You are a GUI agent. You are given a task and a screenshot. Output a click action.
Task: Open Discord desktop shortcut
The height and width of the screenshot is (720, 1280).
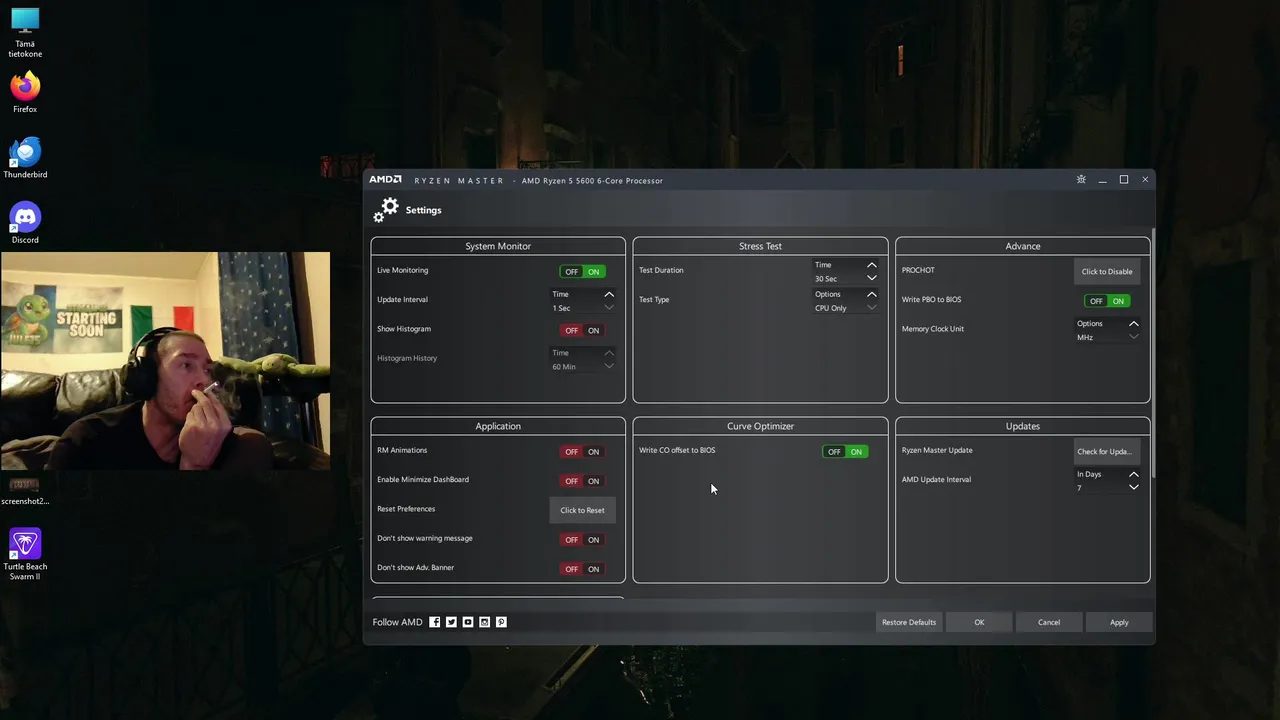(x=25, y=223)
